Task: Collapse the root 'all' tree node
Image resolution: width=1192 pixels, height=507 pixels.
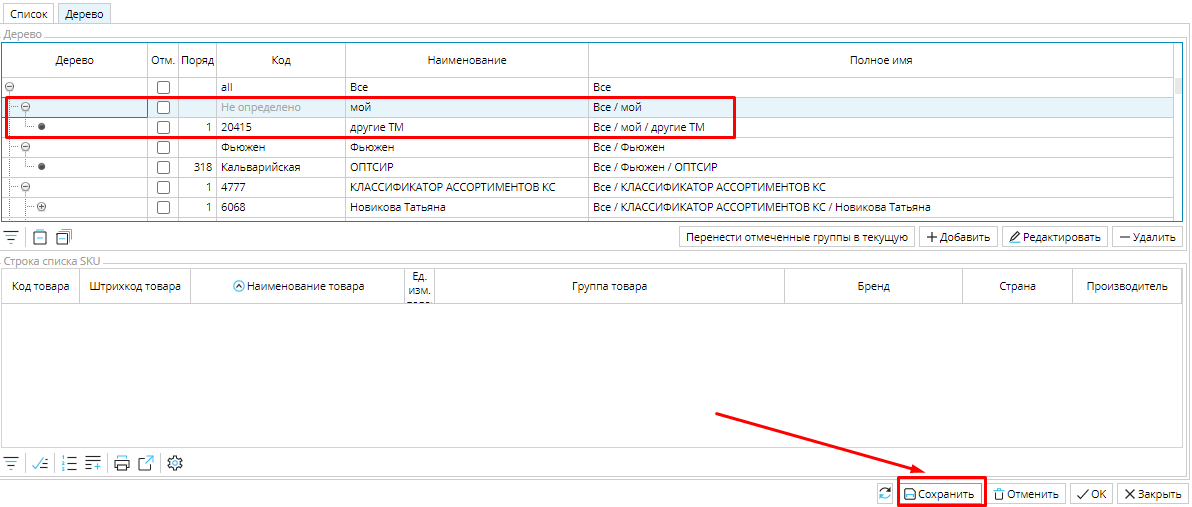Action: [x=10, y=88]
